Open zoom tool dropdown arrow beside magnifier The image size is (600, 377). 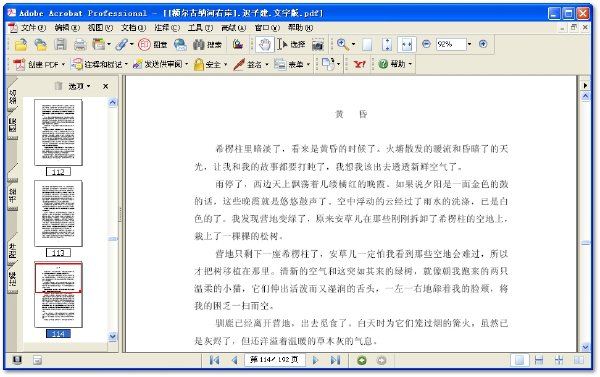[353, 44]
